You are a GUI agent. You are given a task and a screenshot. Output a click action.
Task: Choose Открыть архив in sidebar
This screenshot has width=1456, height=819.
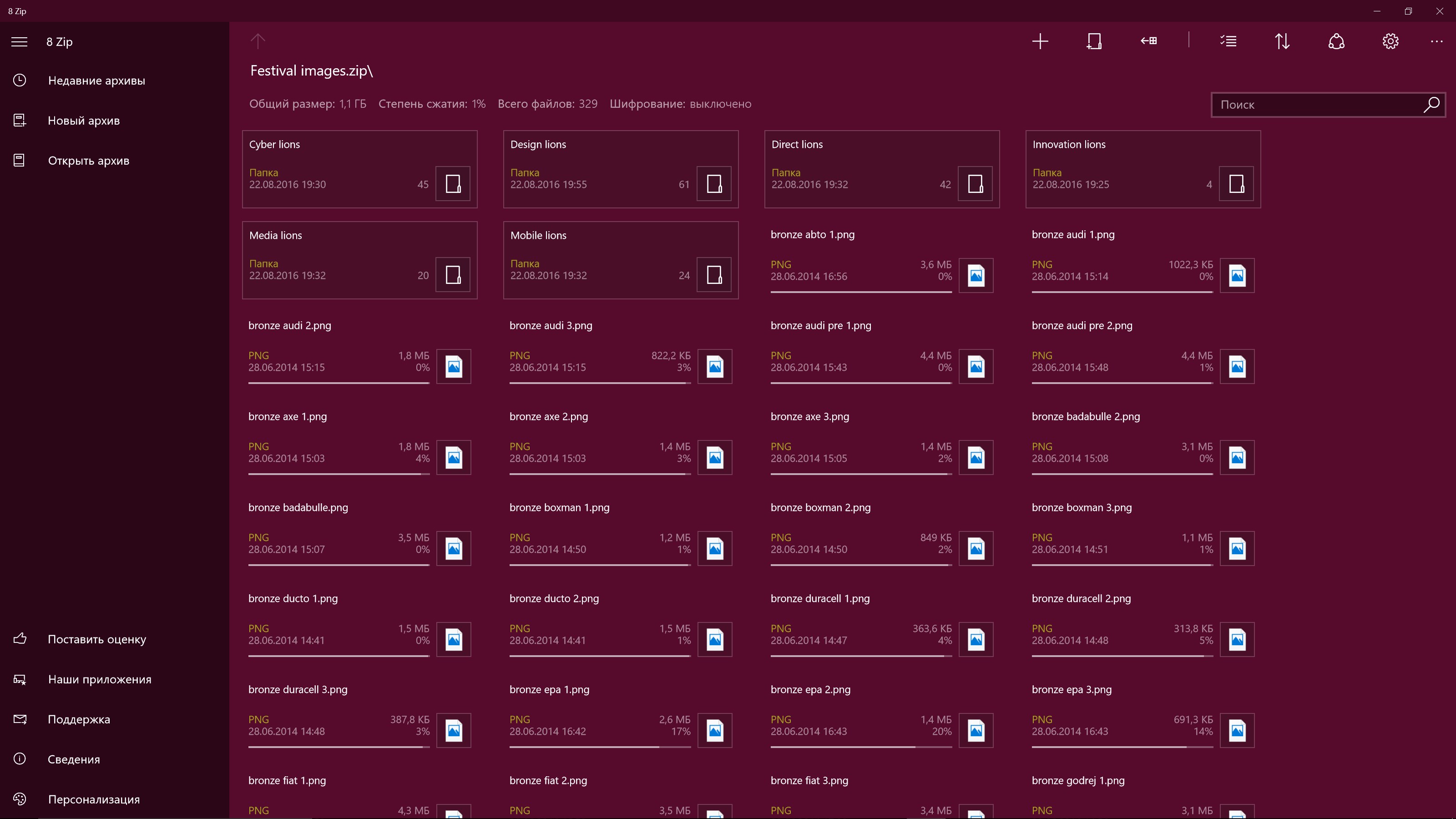tap(115, 161)
